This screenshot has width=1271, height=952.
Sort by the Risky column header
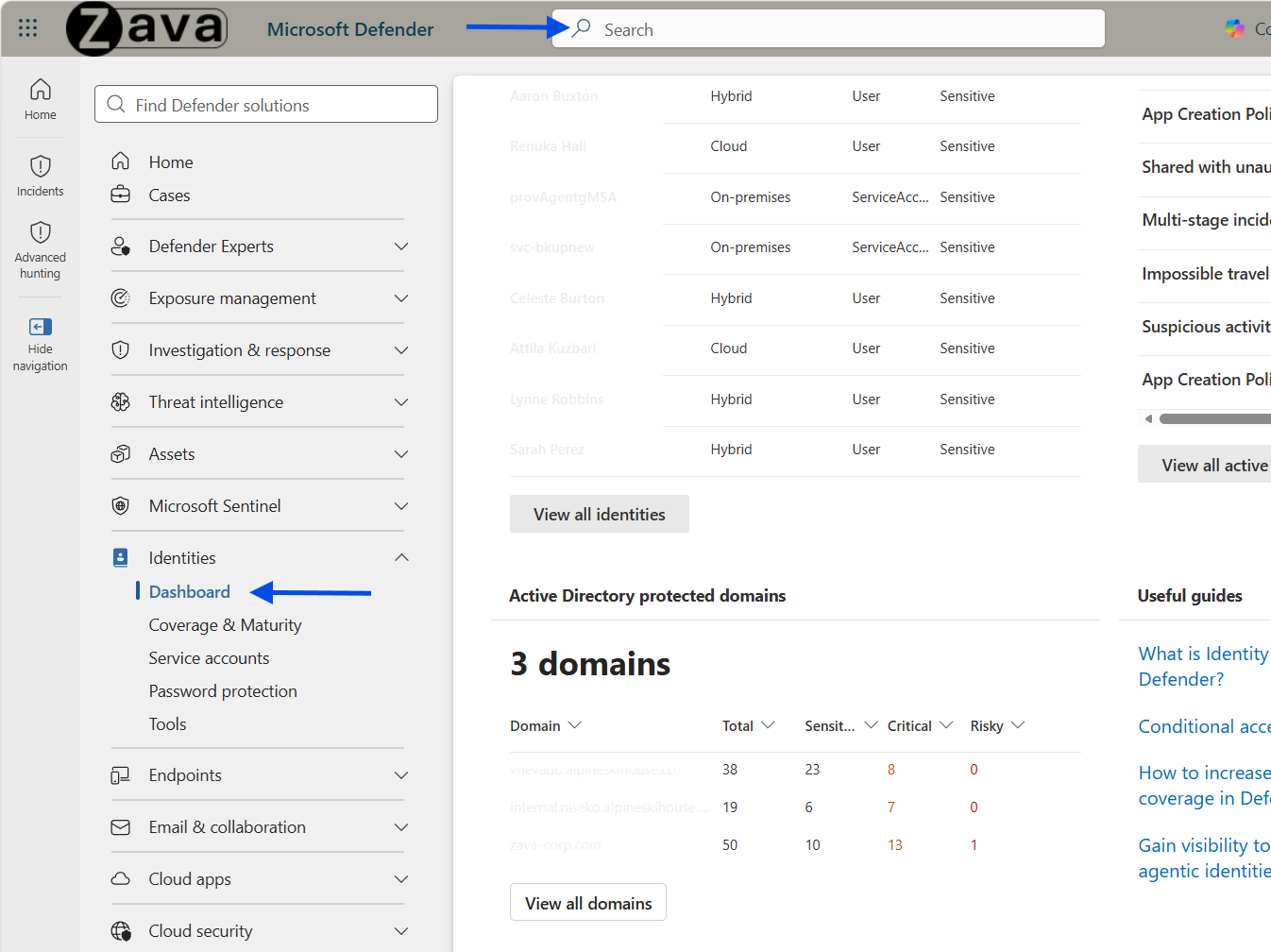(x=997, y=725)
